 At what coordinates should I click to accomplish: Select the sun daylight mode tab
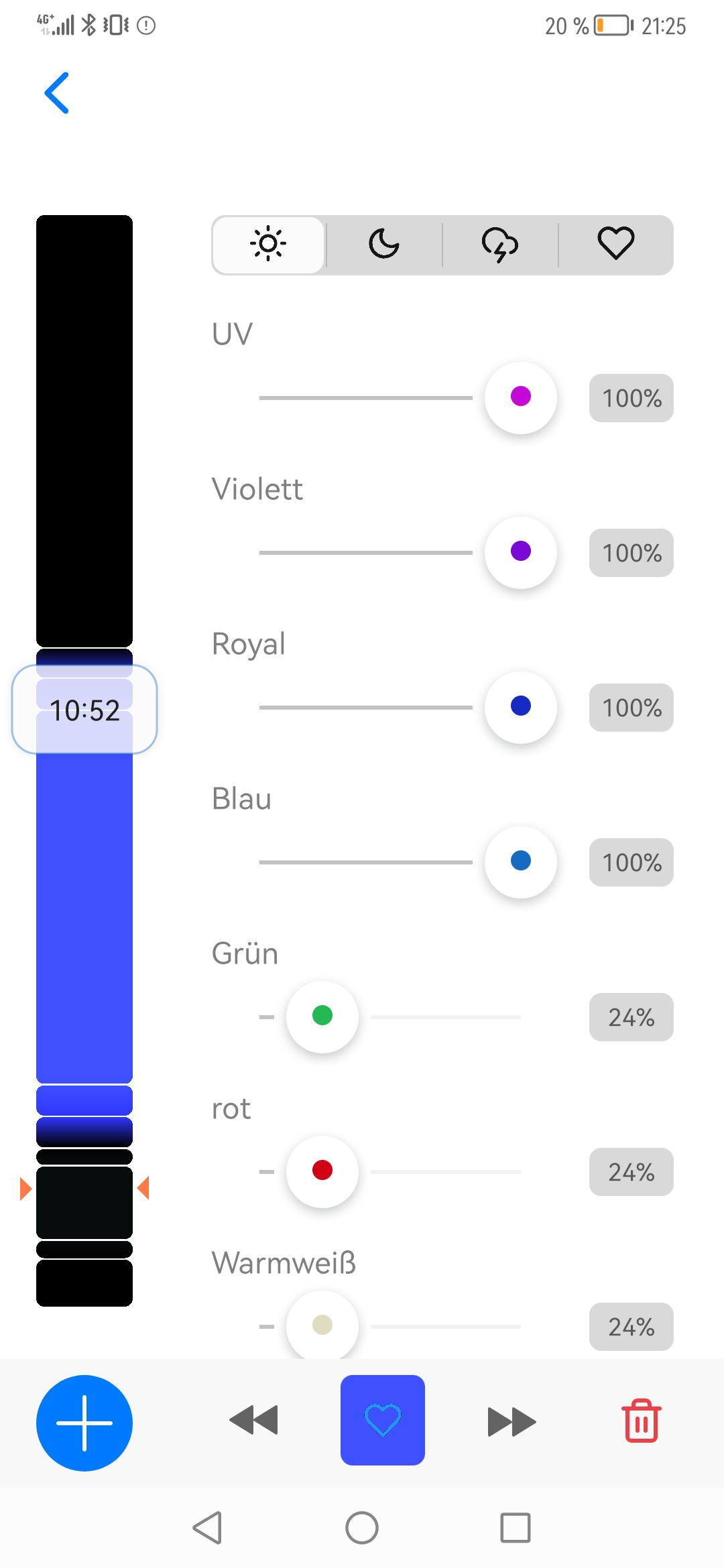pyautogui.click(x=268, y=245)
